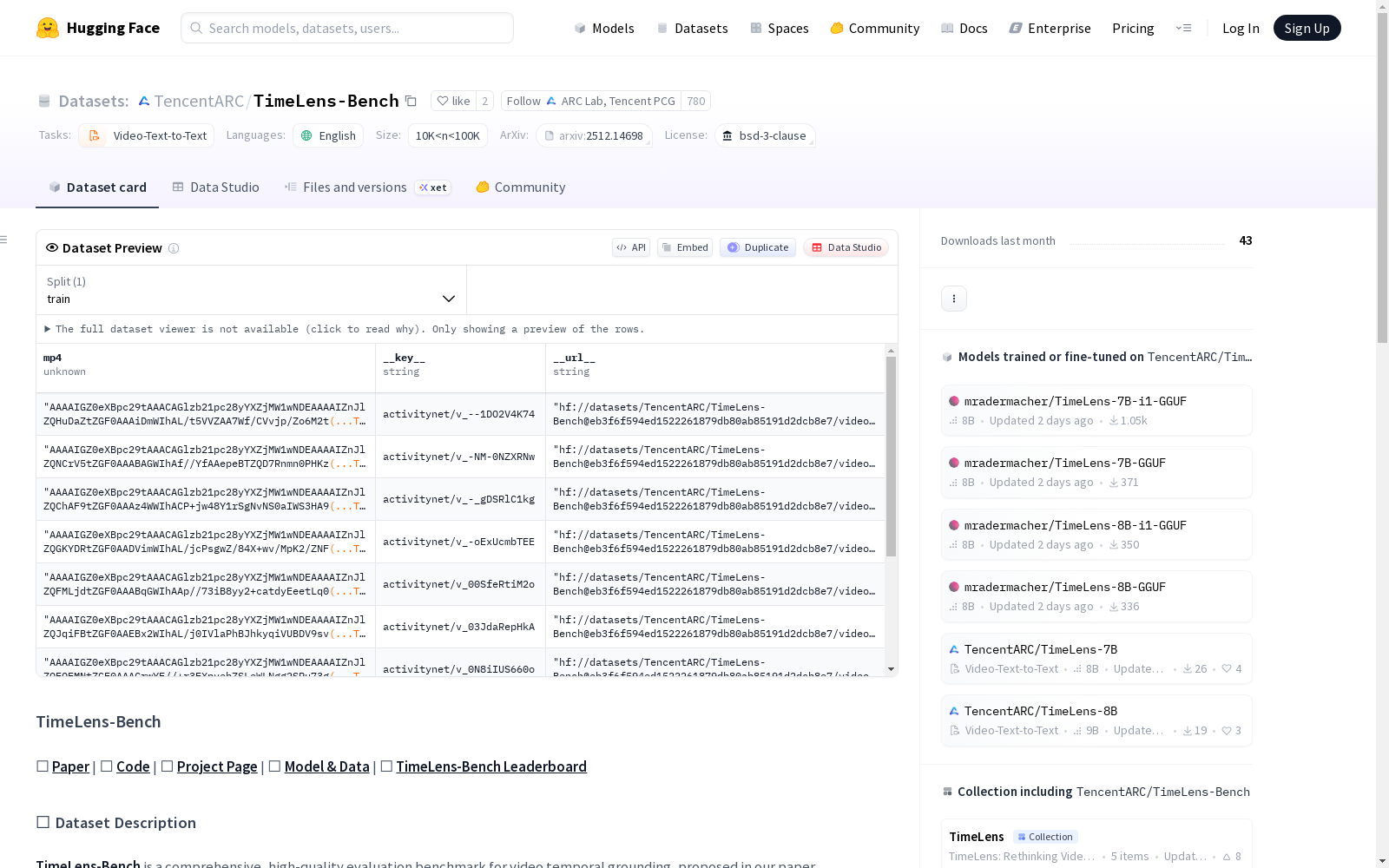Viewport: 1389px width, 868px height.
Task: Open the mradermacher/TimeLens-8B-GGUF model card
Action: (1096, 596)
